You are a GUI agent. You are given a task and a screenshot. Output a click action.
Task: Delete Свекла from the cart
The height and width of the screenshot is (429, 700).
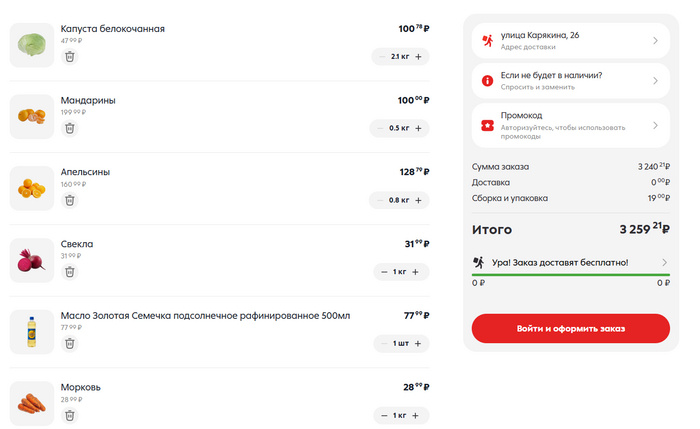click(69, 272)
